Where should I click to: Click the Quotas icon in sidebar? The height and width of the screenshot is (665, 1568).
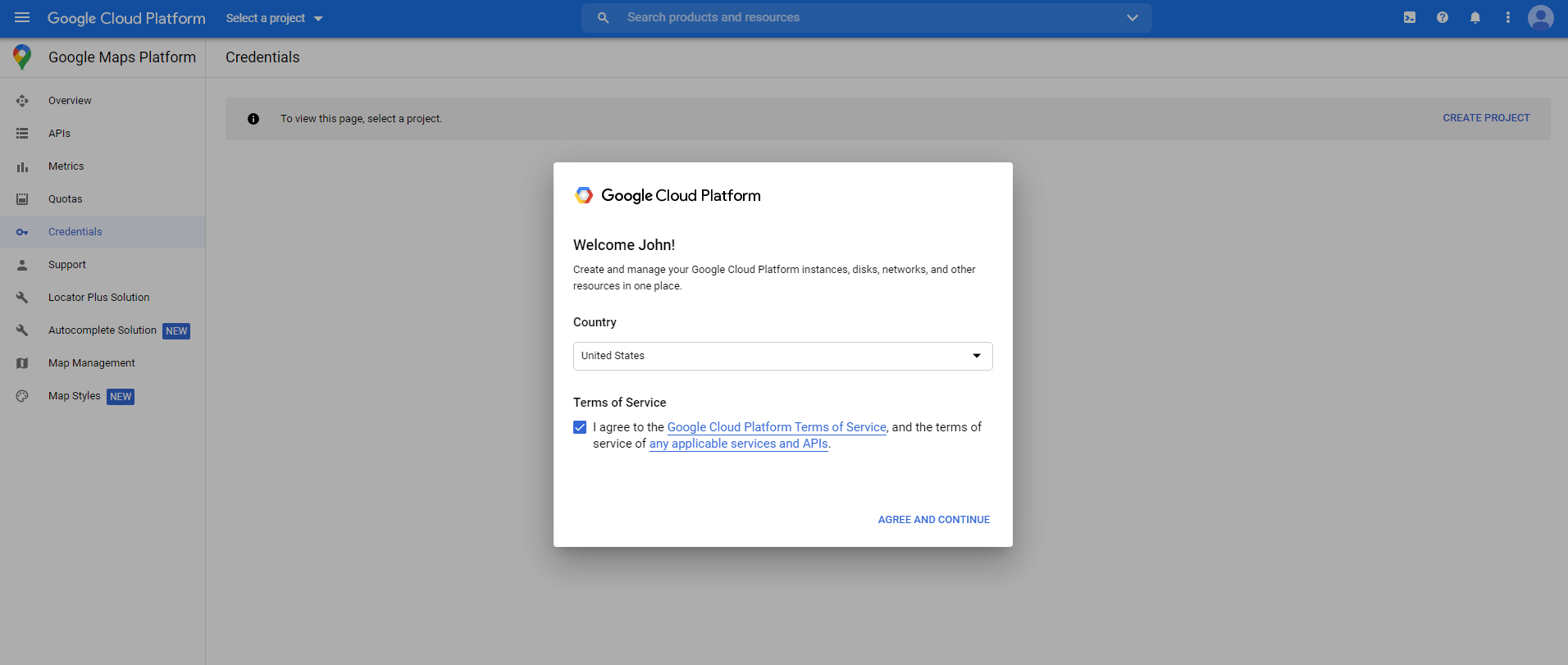(x=22, y=199)
